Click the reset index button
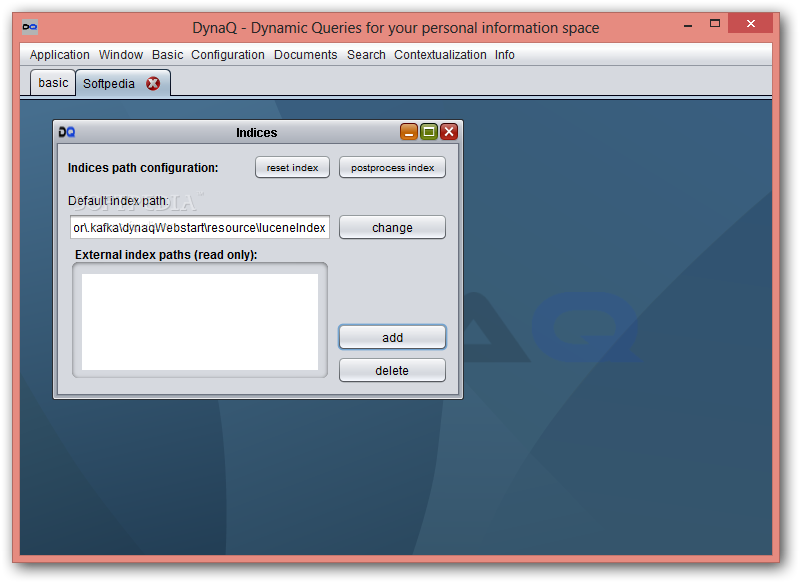Viewport: 800px width, 583px height. tap(292, 167)
